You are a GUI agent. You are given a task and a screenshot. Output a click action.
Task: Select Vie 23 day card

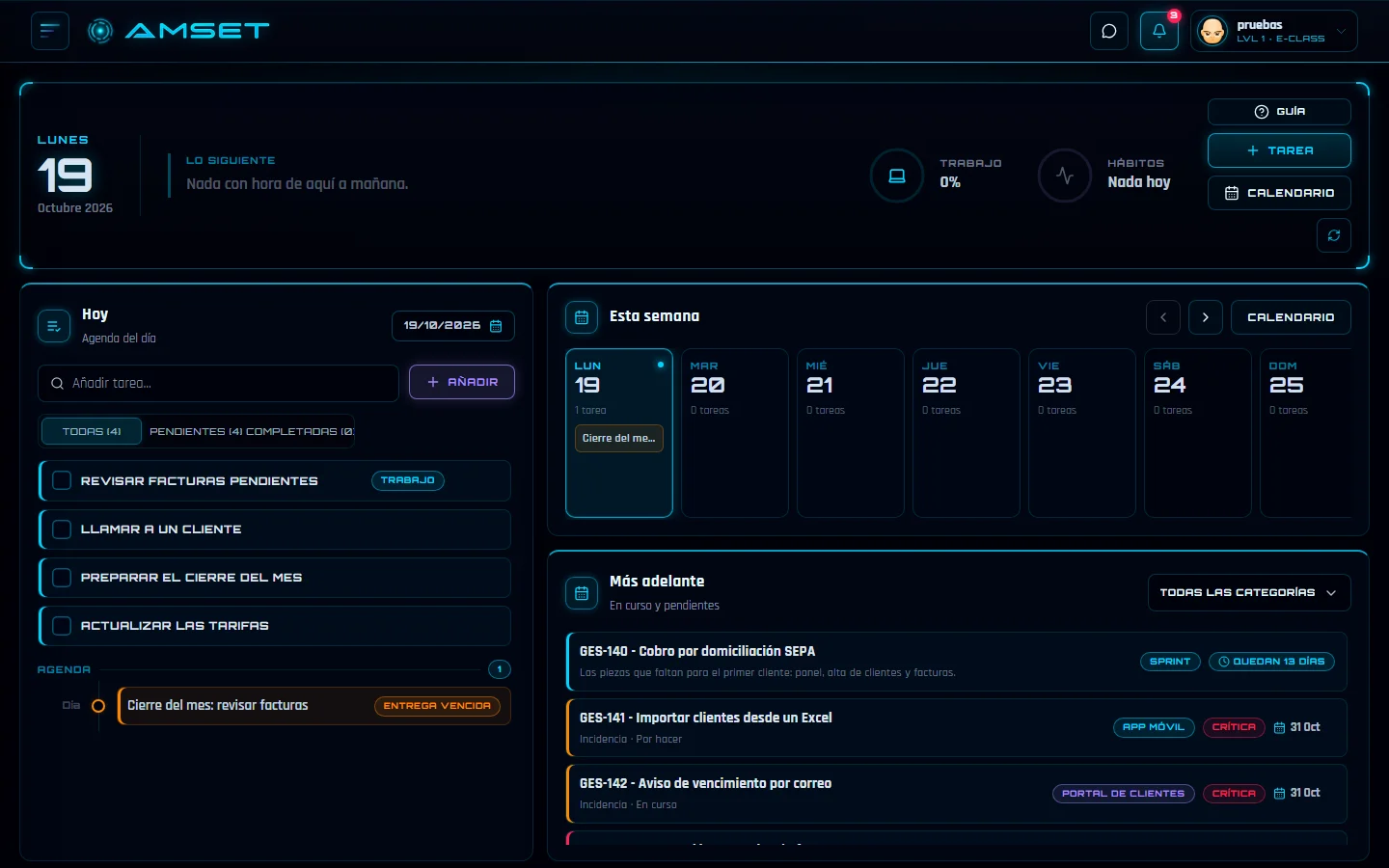[1082, 433]
